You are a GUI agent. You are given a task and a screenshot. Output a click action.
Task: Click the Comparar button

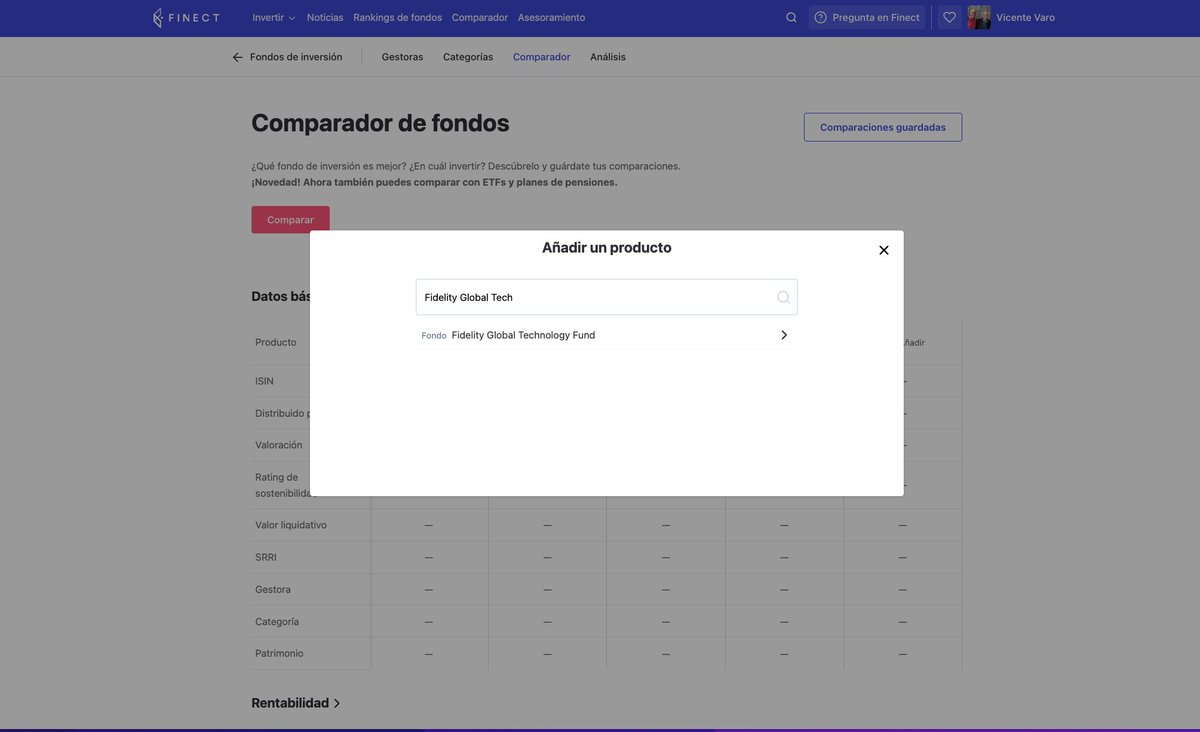(290, 220)
